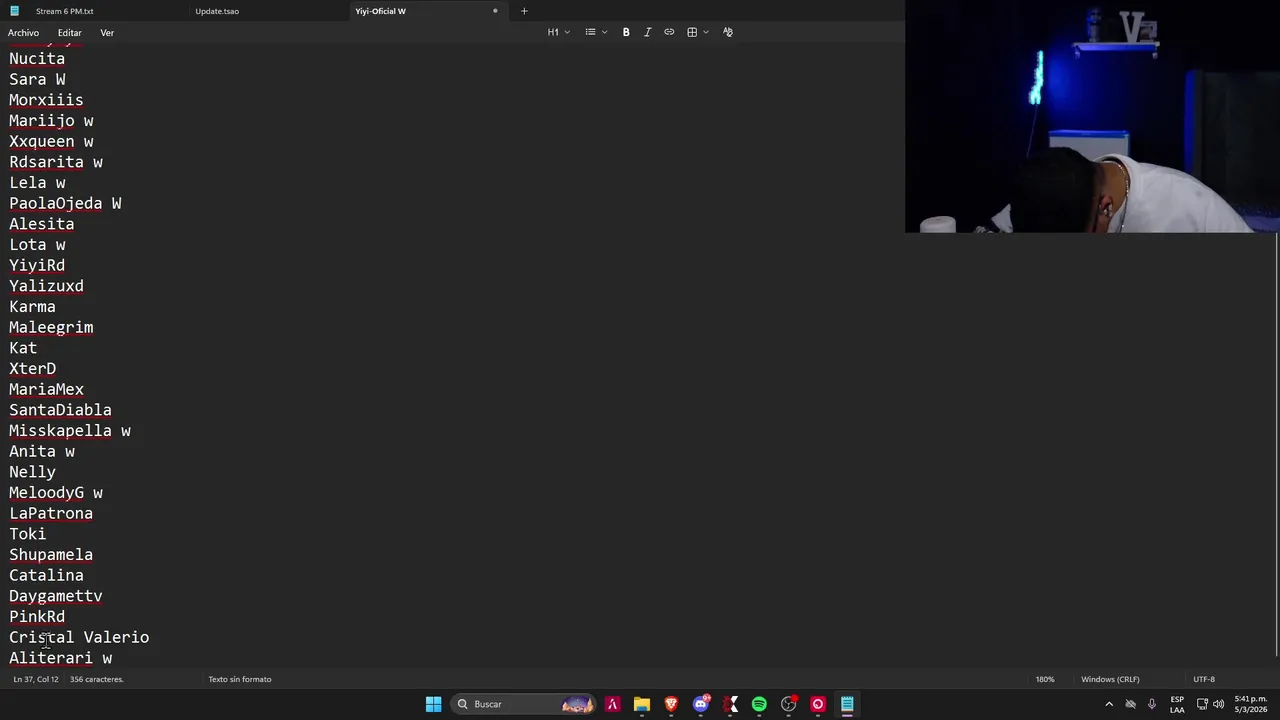Open the Ver menu
The height and width of the screenshot is (720, 1280).
pos(107,33)
